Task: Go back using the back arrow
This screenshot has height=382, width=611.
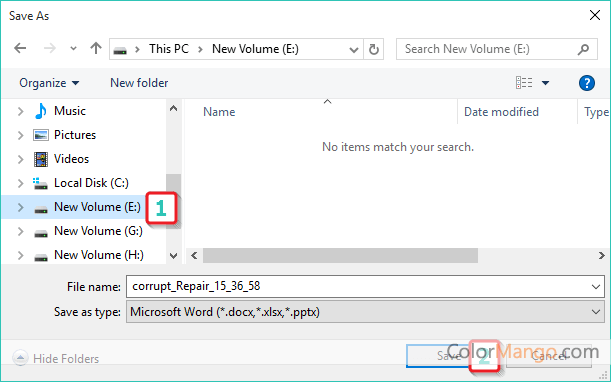Action: [20, 49]
